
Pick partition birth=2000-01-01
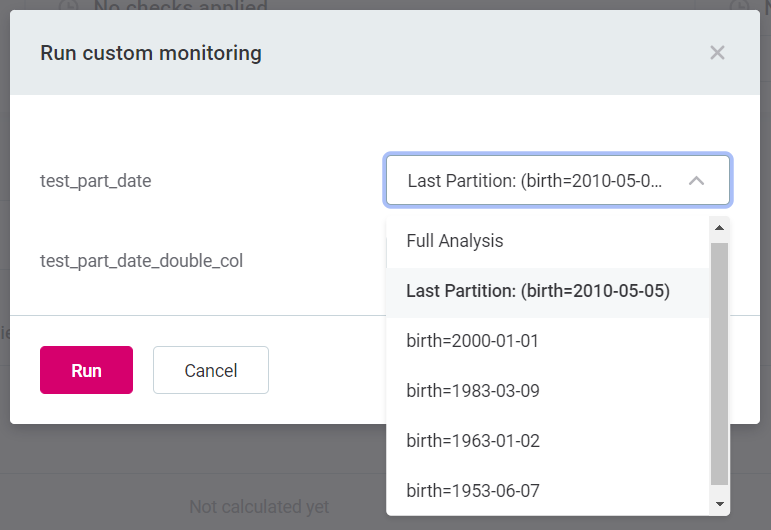[472, 341]
